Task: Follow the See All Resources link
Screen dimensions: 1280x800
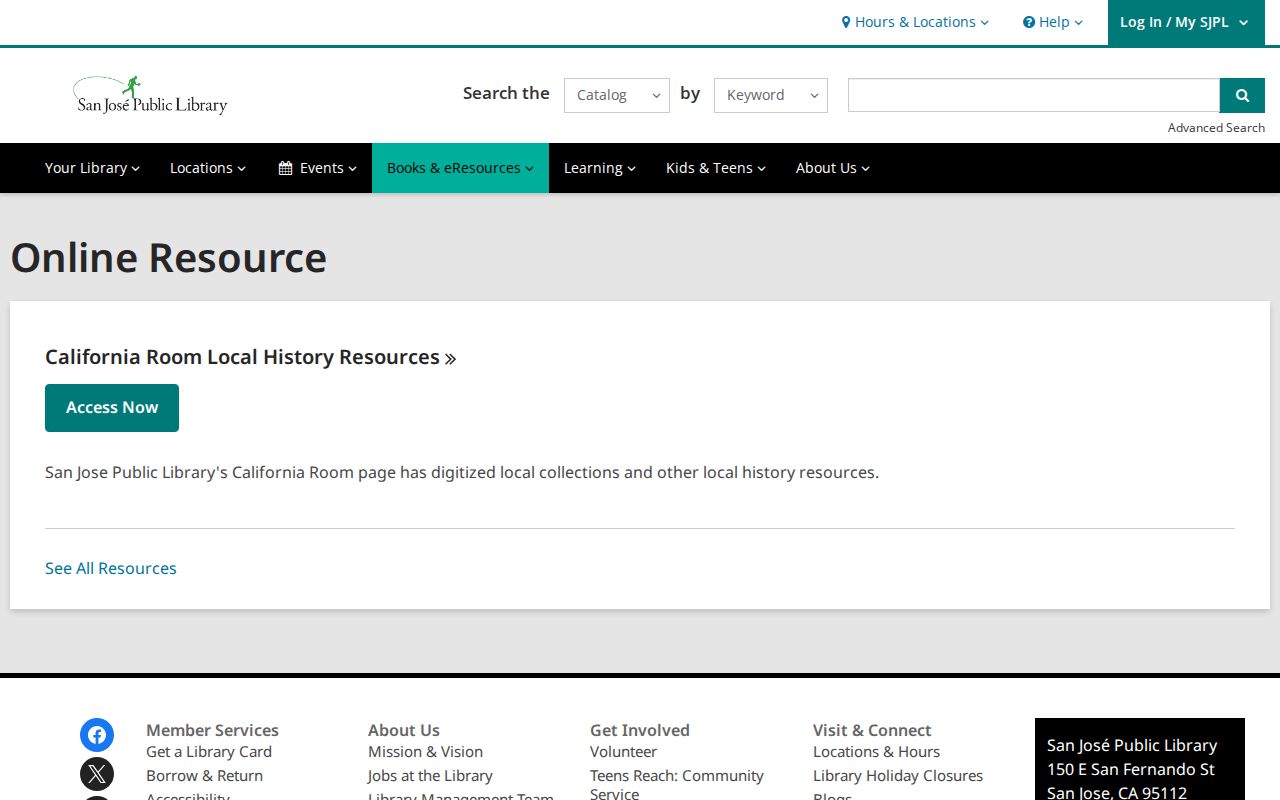Action: [111, 568]
